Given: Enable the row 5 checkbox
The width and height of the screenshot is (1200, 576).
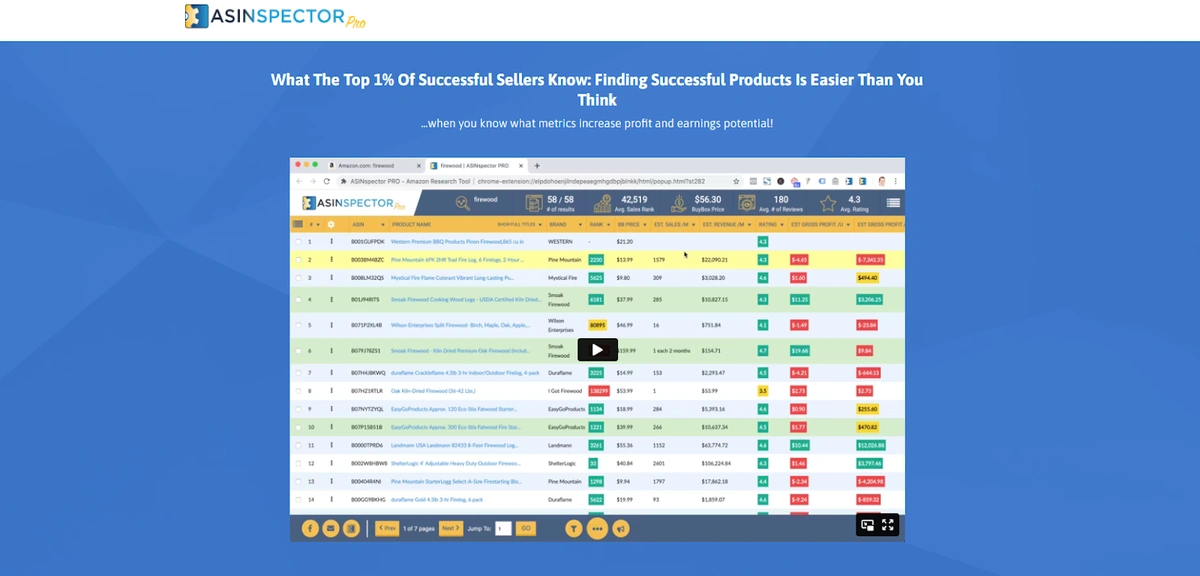Looking at the screenshot, I should [297, 325].
